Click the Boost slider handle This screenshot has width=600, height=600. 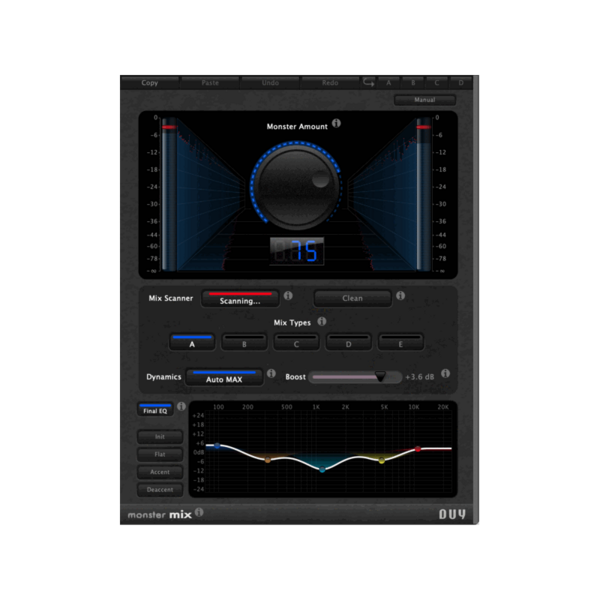tap(380, 376)
